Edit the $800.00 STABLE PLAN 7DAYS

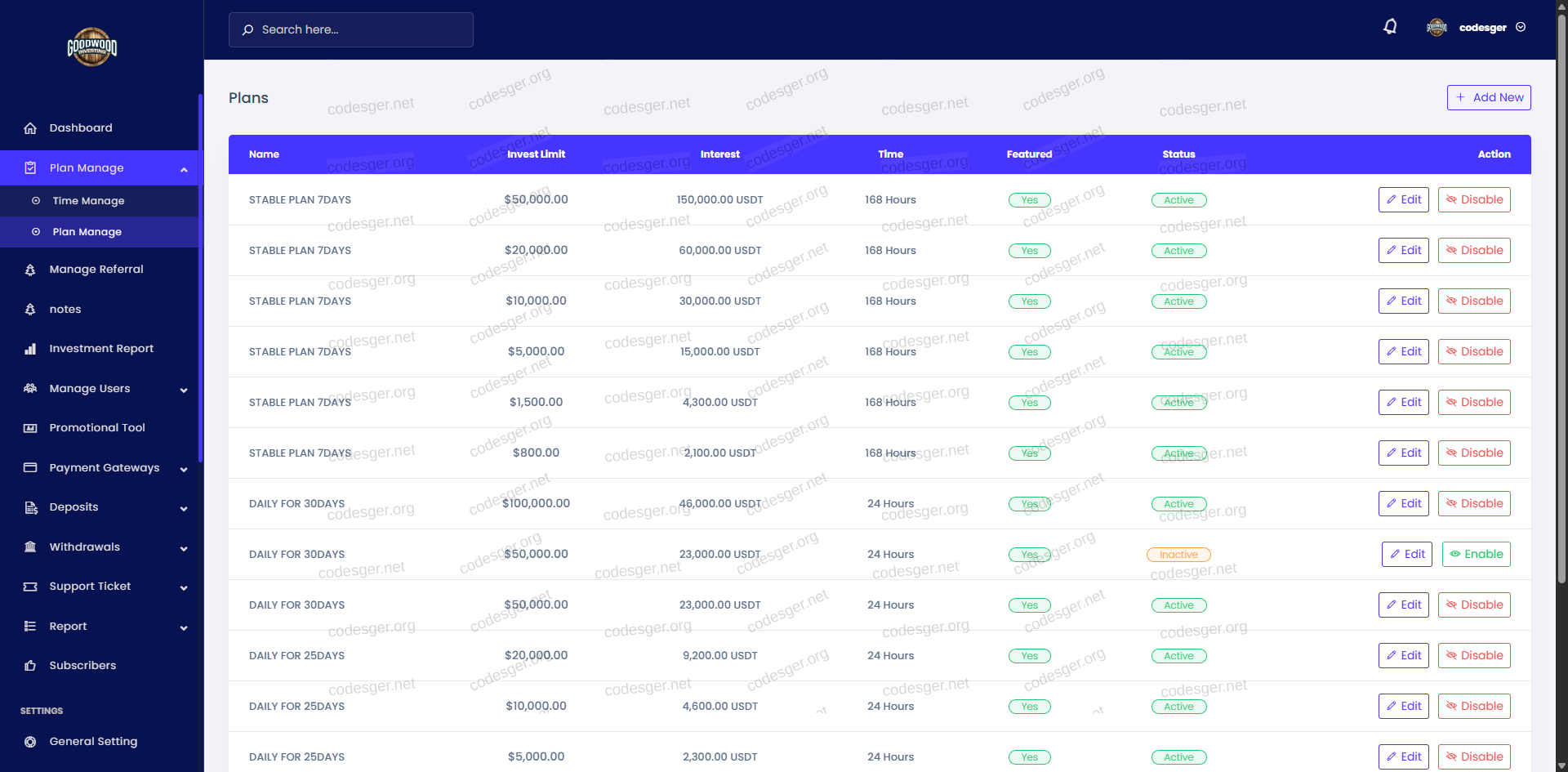point(1403,453)
